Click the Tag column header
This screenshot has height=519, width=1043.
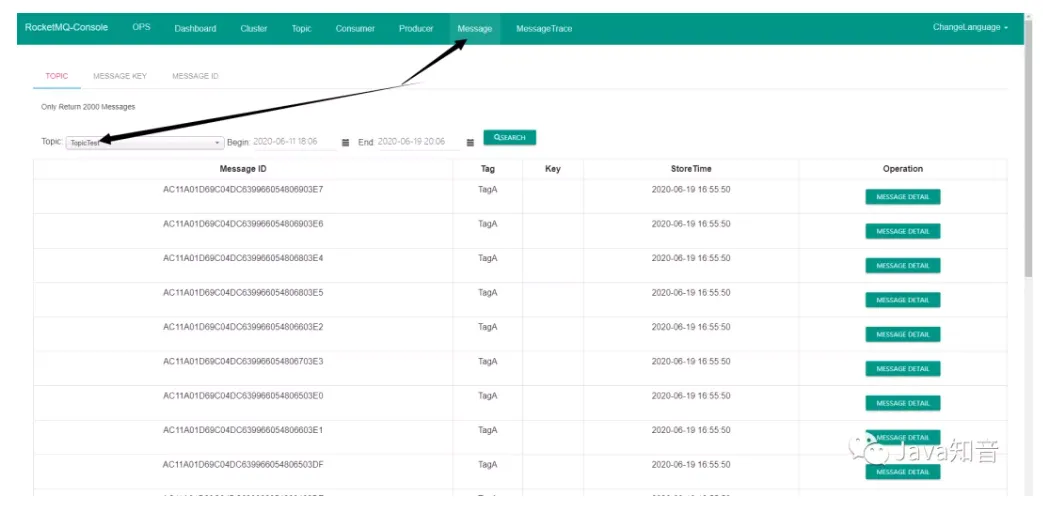point(488,169)
